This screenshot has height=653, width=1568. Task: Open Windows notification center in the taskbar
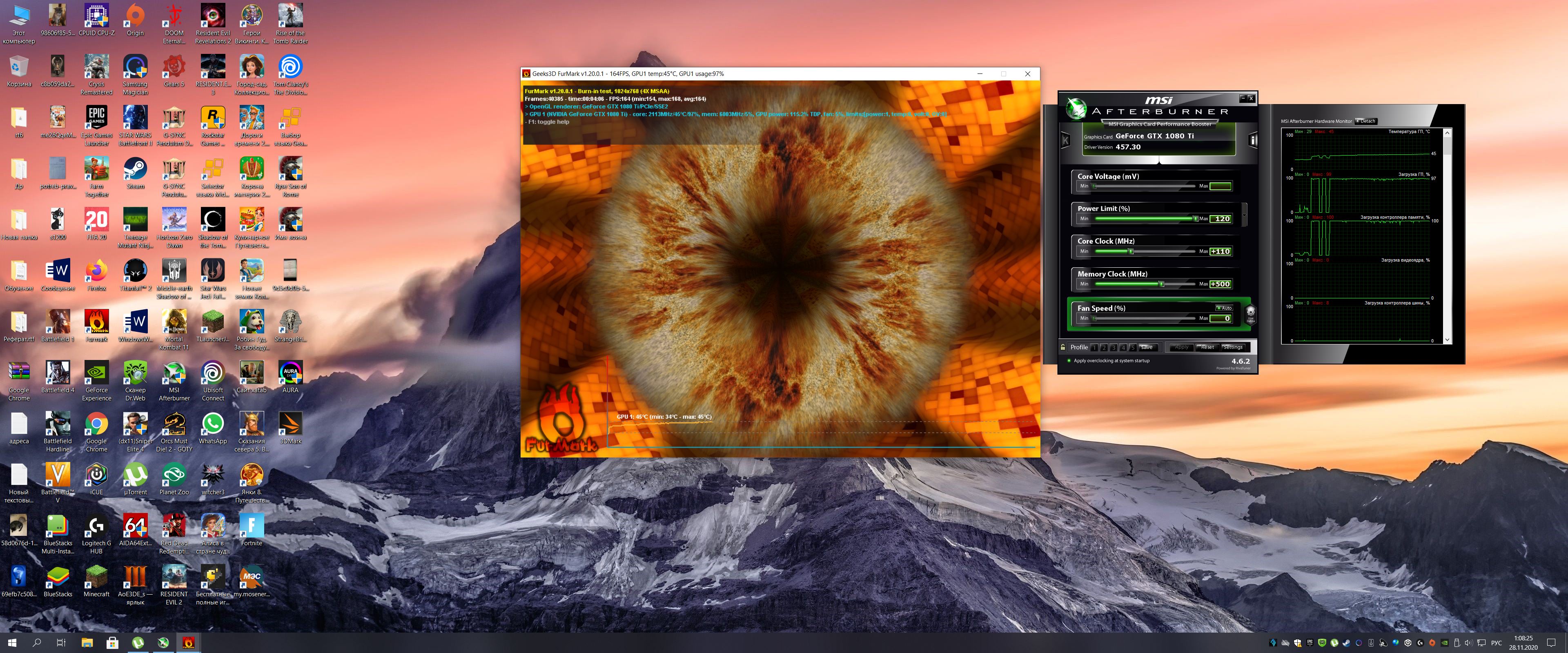pos(1551,643)
